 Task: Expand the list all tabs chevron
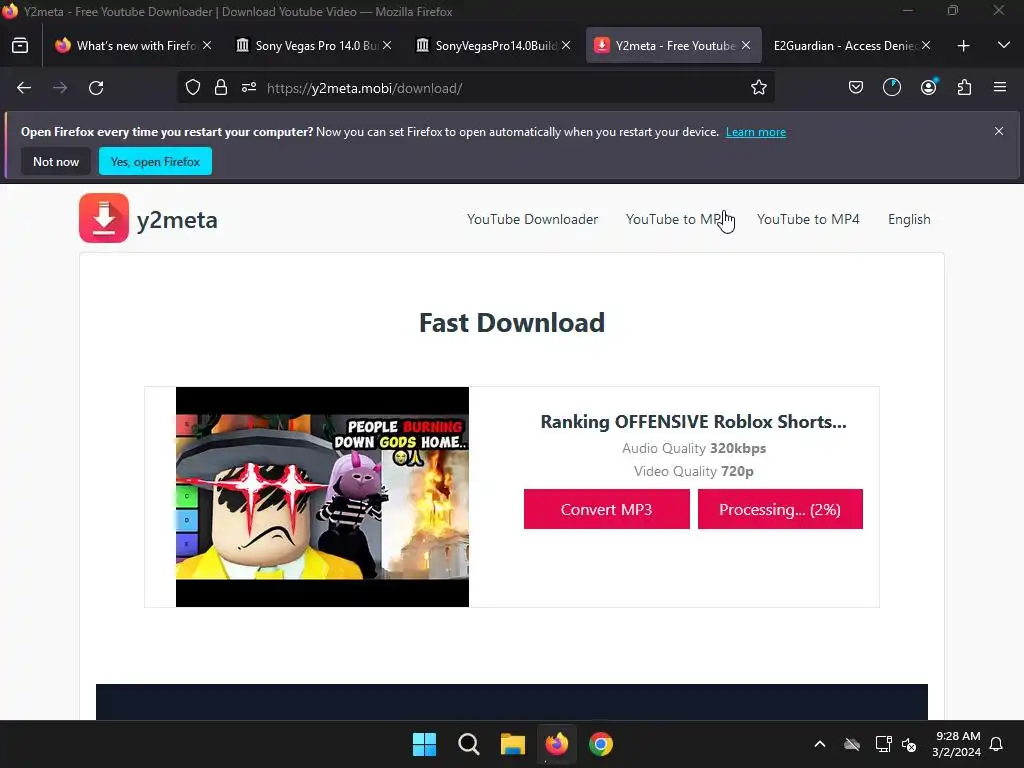[1004, 46]
